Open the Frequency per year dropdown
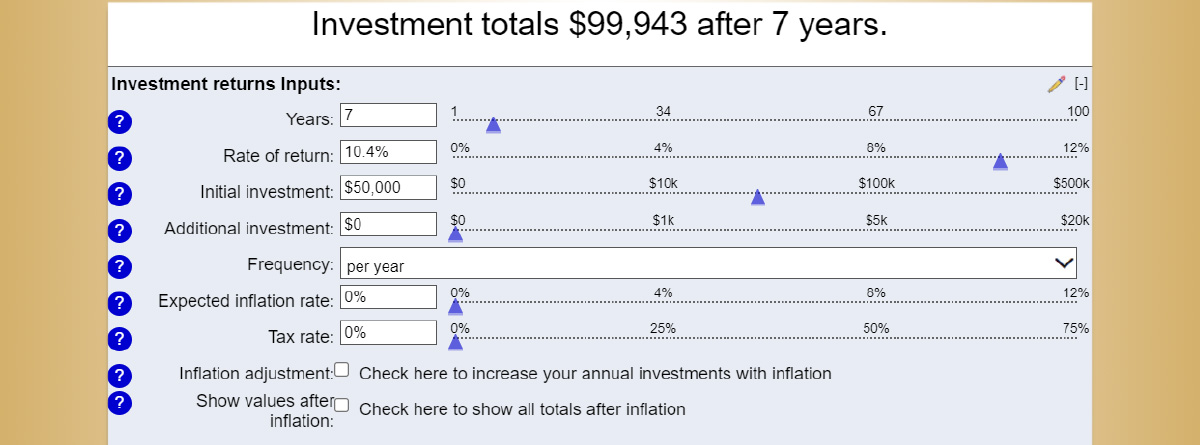 709,264
